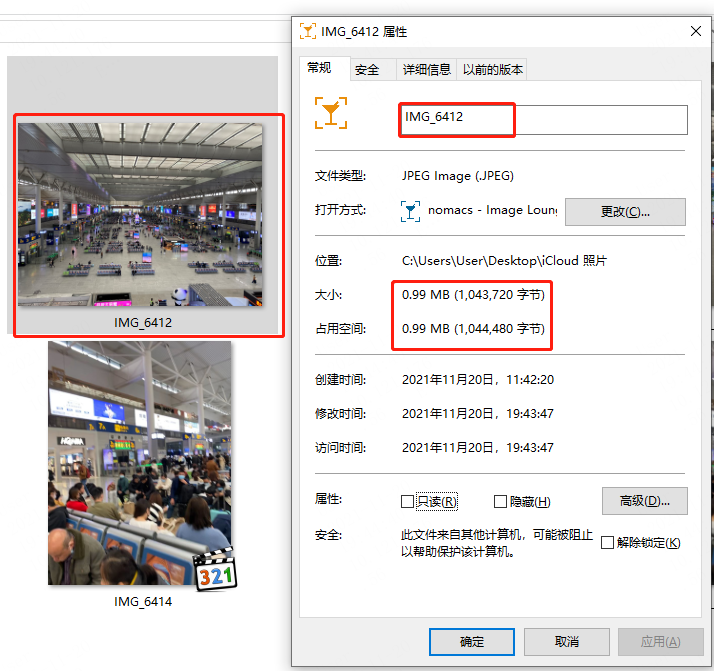Screen dimensions: 714x671
Task: Click the IMG_6412 file name label under its thumbnail
Action: [x=143, y=323]
